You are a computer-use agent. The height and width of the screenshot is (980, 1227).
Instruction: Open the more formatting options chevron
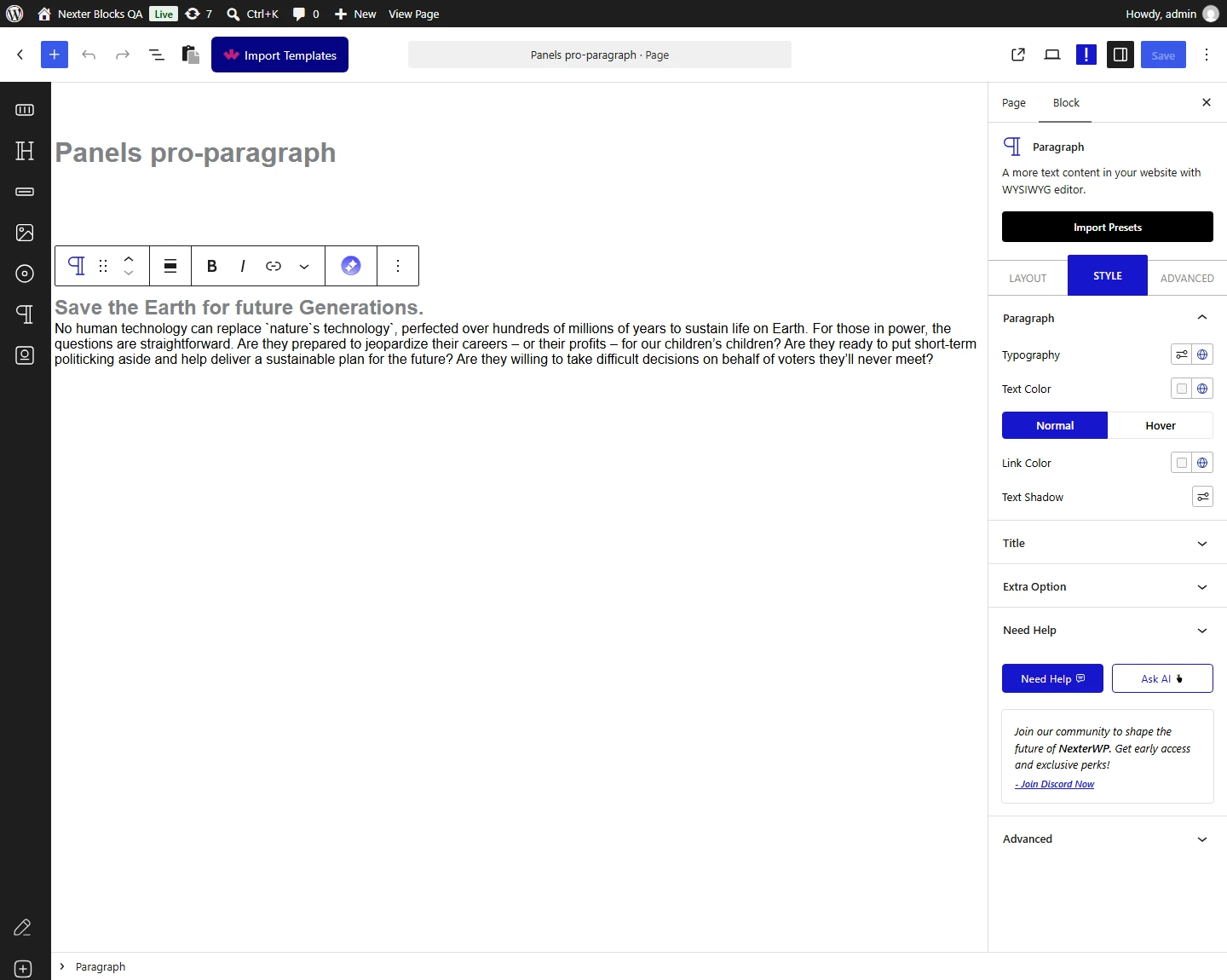304,266
